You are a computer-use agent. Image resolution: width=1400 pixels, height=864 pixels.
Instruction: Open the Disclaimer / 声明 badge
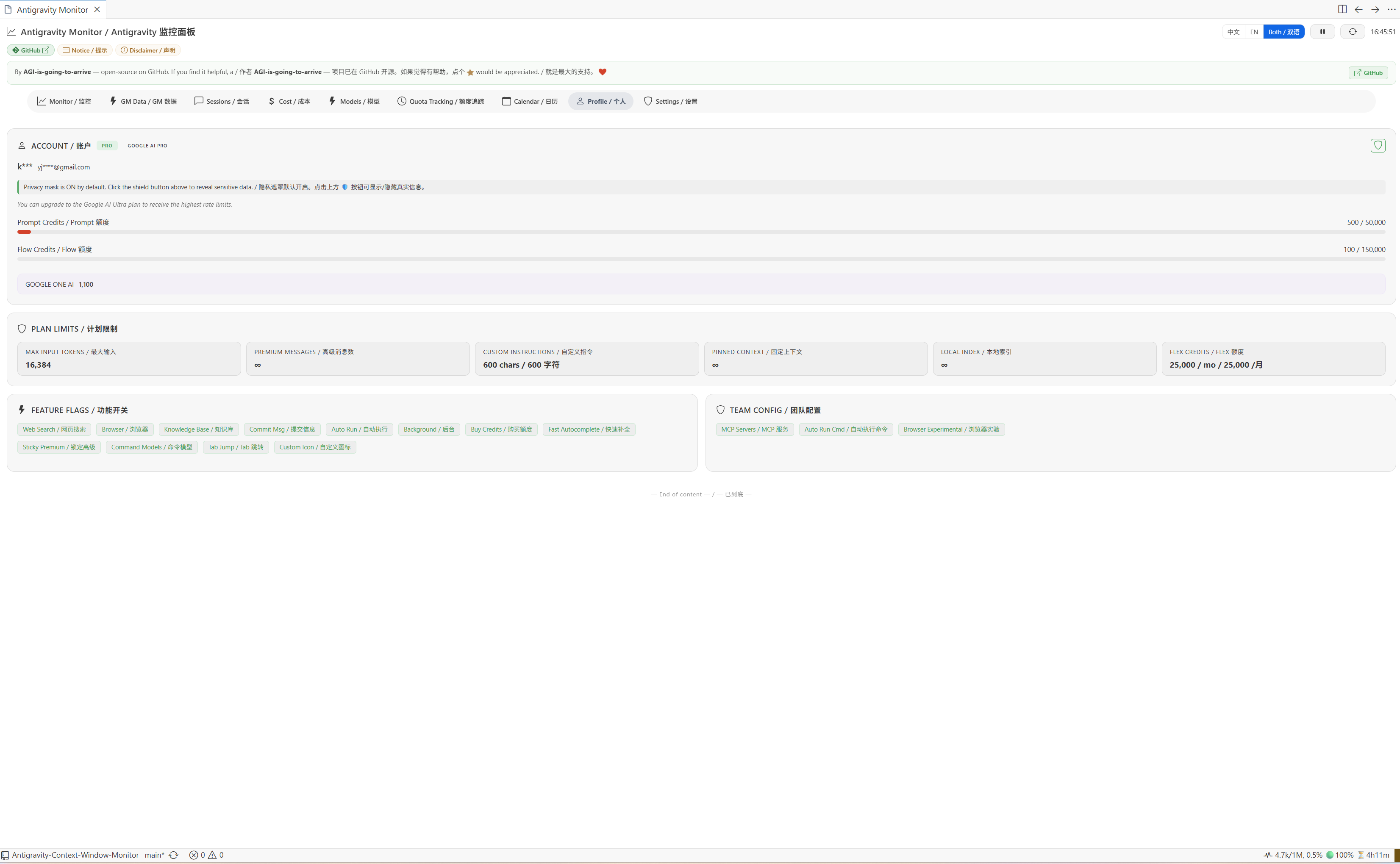(148, 50)
